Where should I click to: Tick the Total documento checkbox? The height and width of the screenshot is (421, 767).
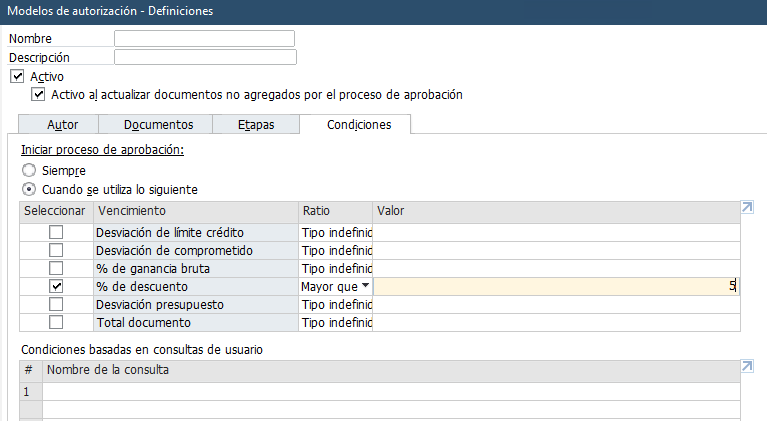click(x=56, y=322)
